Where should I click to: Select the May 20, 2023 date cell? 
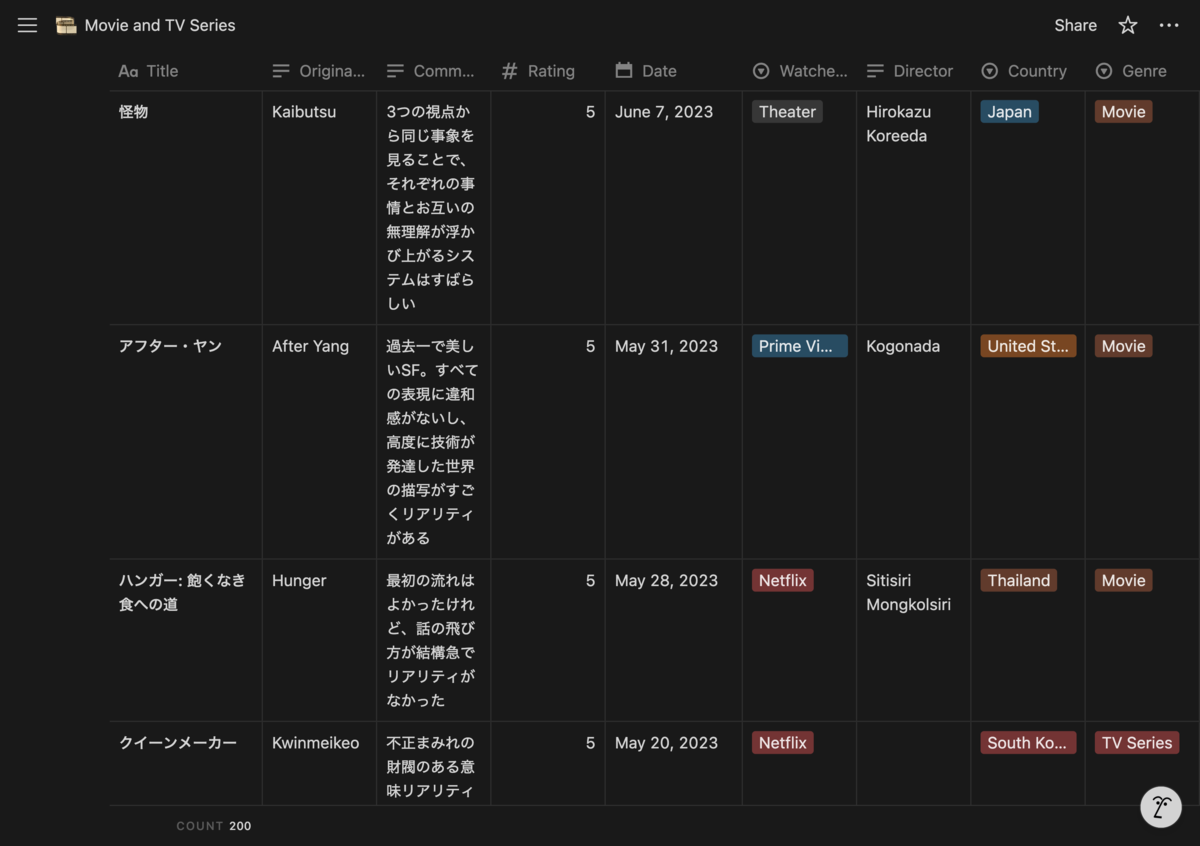click(x=673, y=763)
